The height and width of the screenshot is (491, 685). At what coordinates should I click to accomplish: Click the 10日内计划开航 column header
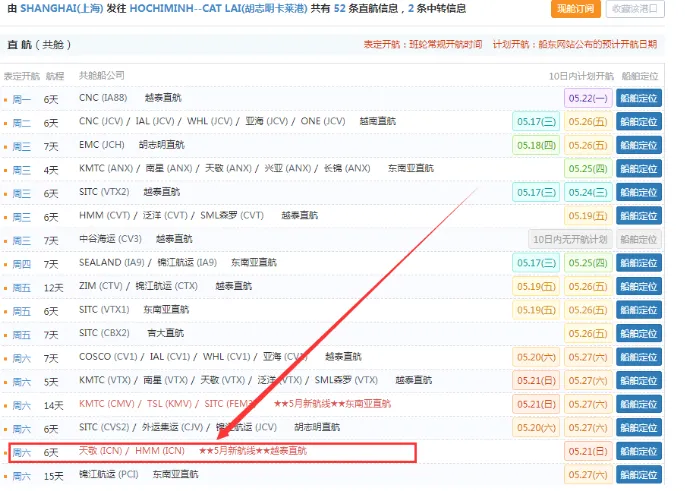(581, 76)
